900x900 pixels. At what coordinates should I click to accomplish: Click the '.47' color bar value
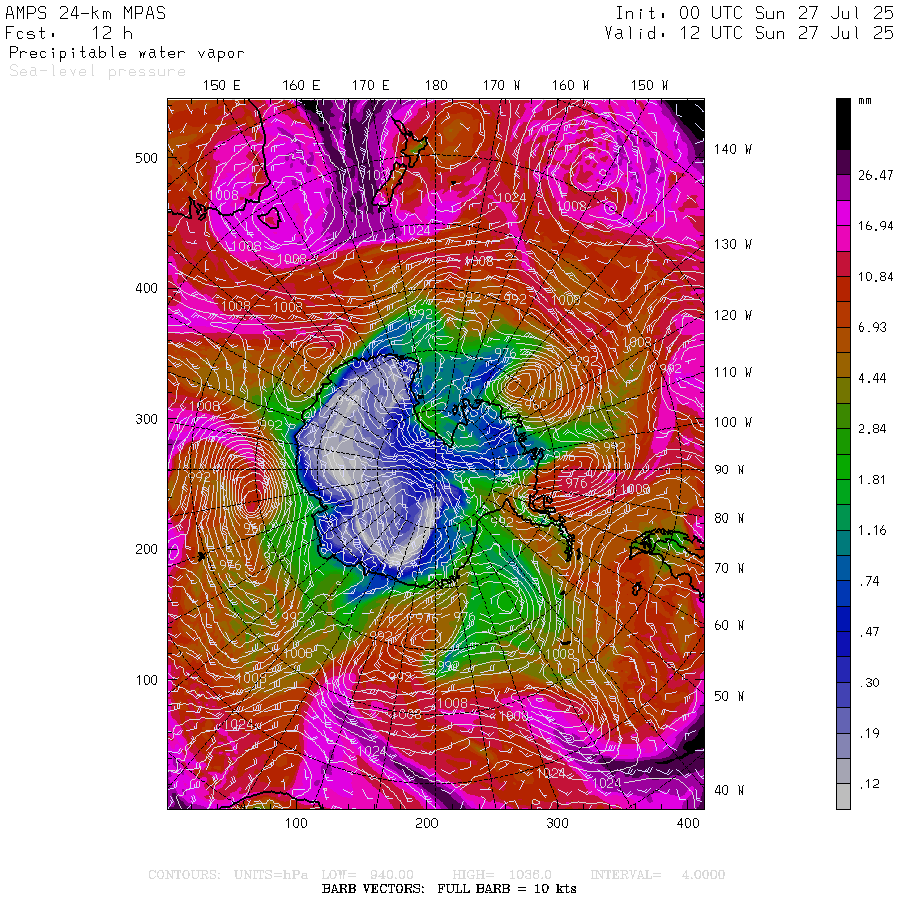point(870,632)
